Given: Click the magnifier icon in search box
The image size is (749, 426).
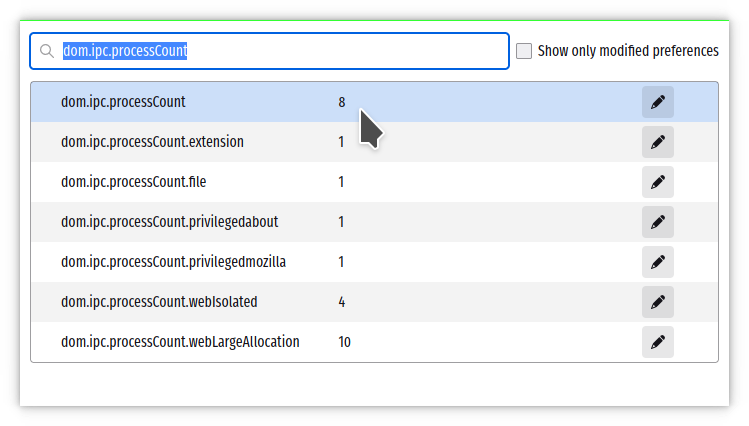Looking at the screenshot, I should tap(46, 51).
